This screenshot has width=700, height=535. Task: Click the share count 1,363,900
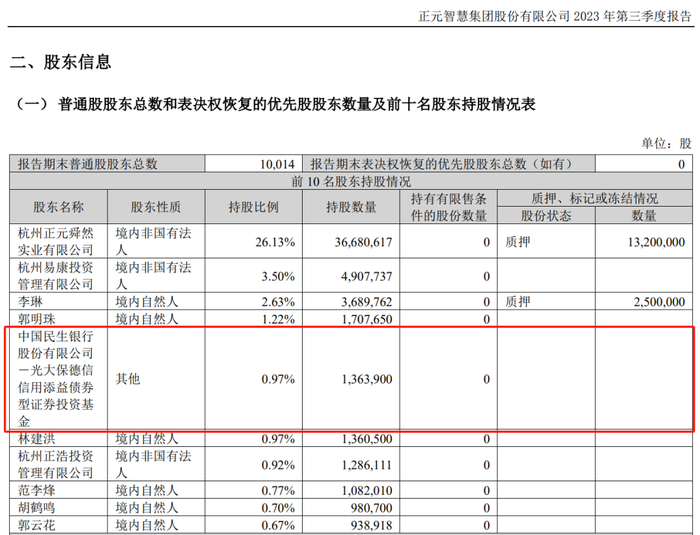pyautogui.click(x=367, y=380)
